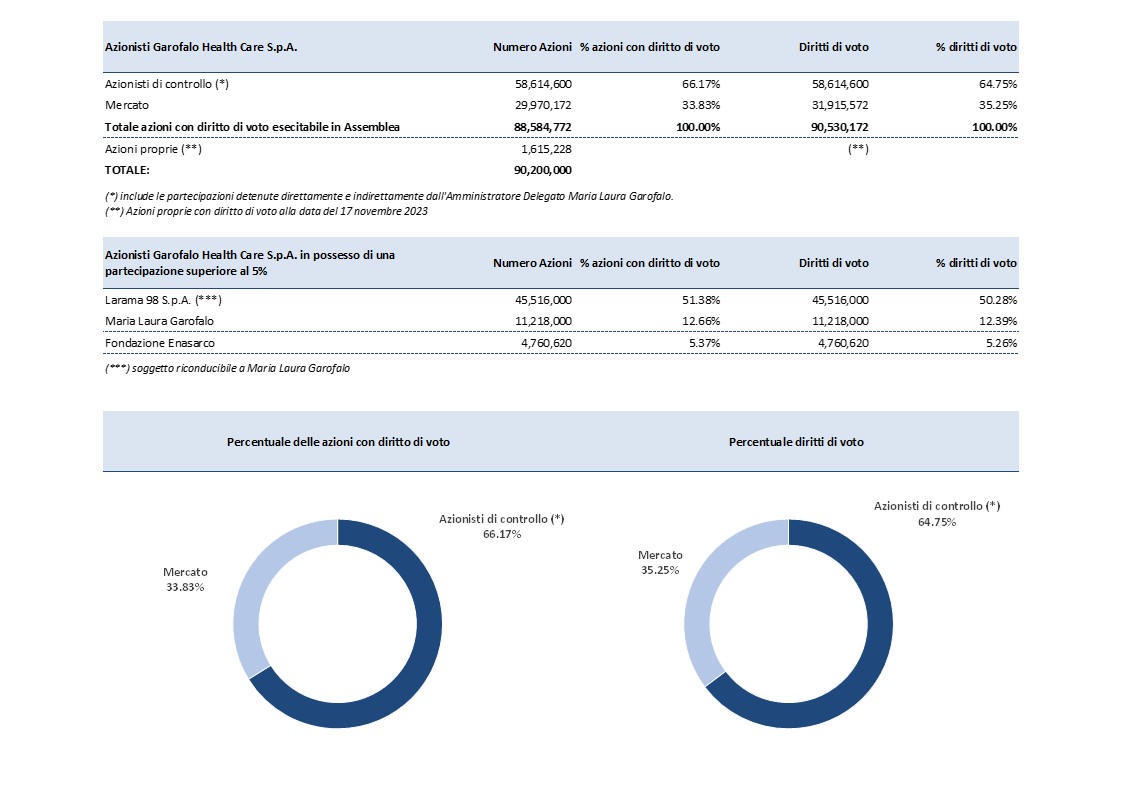Click the 'Numero Azioni' header in first table
1123x794 pixels.
pos(532,47)
